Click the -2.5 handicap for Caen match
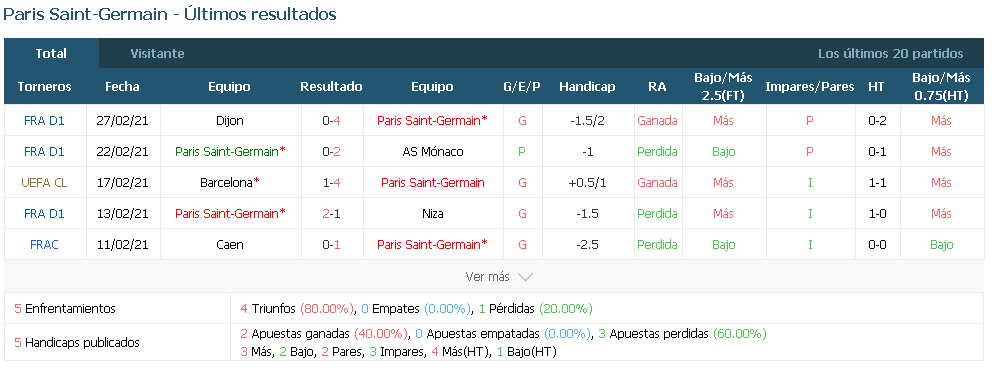The image size is (994, 369). 587,245
